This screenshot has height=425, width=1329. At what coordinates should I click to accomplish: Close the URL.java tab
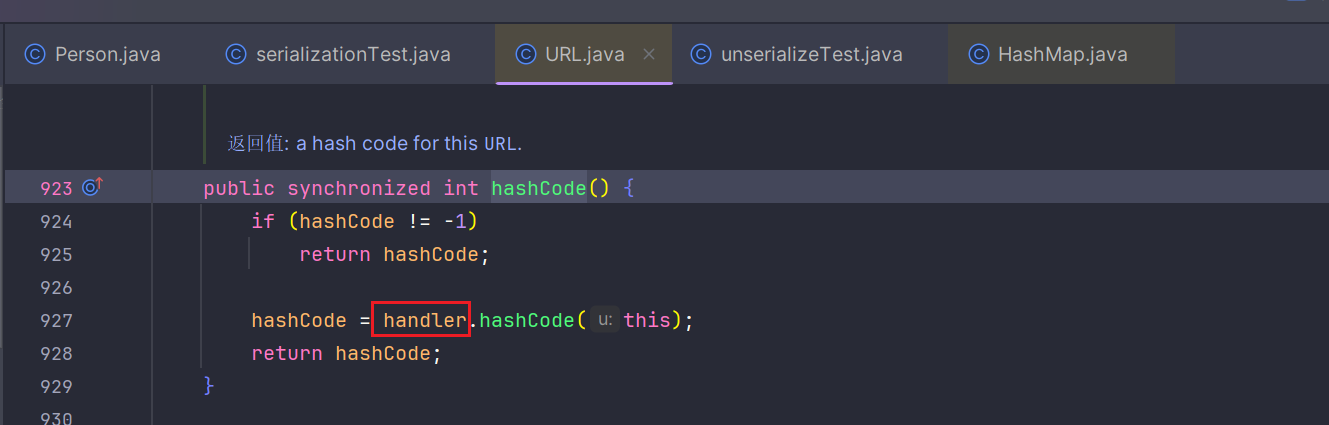coord(649,55)
